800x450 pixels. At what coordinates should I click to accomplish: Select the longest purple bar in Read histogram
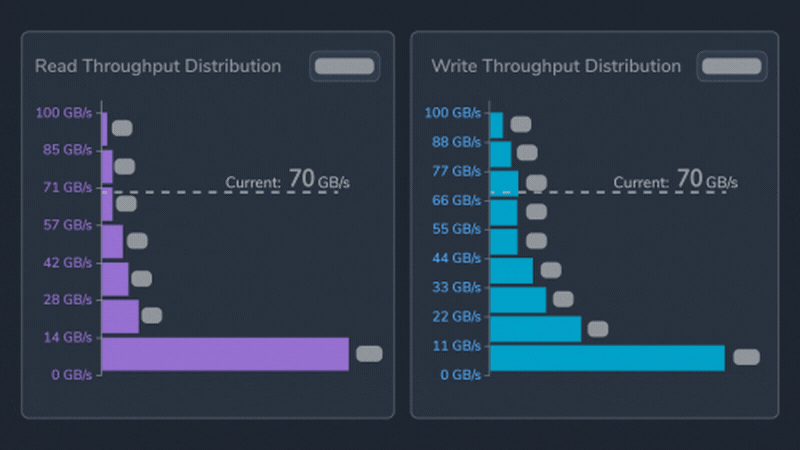tap(225, 354)
